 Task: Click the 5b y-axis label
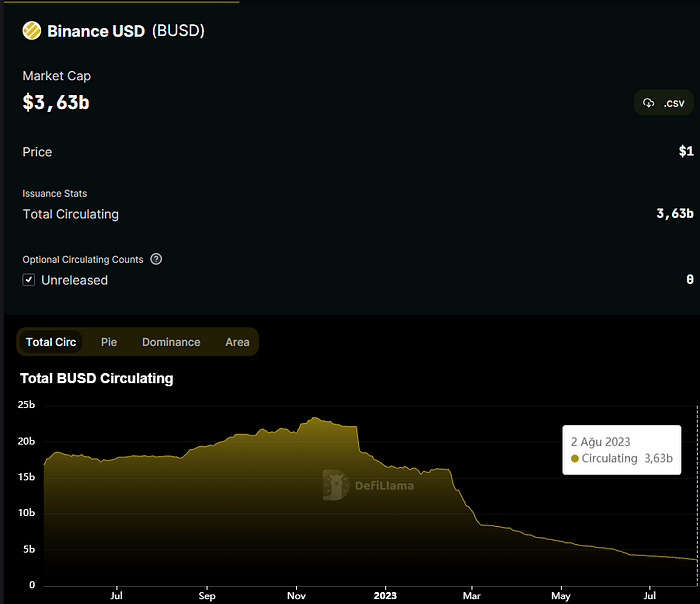click(29, 549)
